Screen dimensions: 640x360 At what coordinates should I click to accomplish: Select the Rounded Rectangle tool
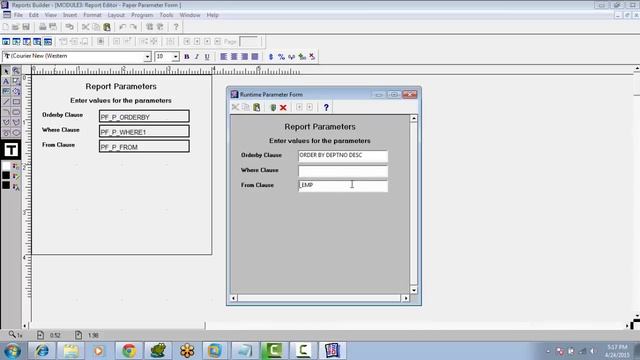coord(16,112)
